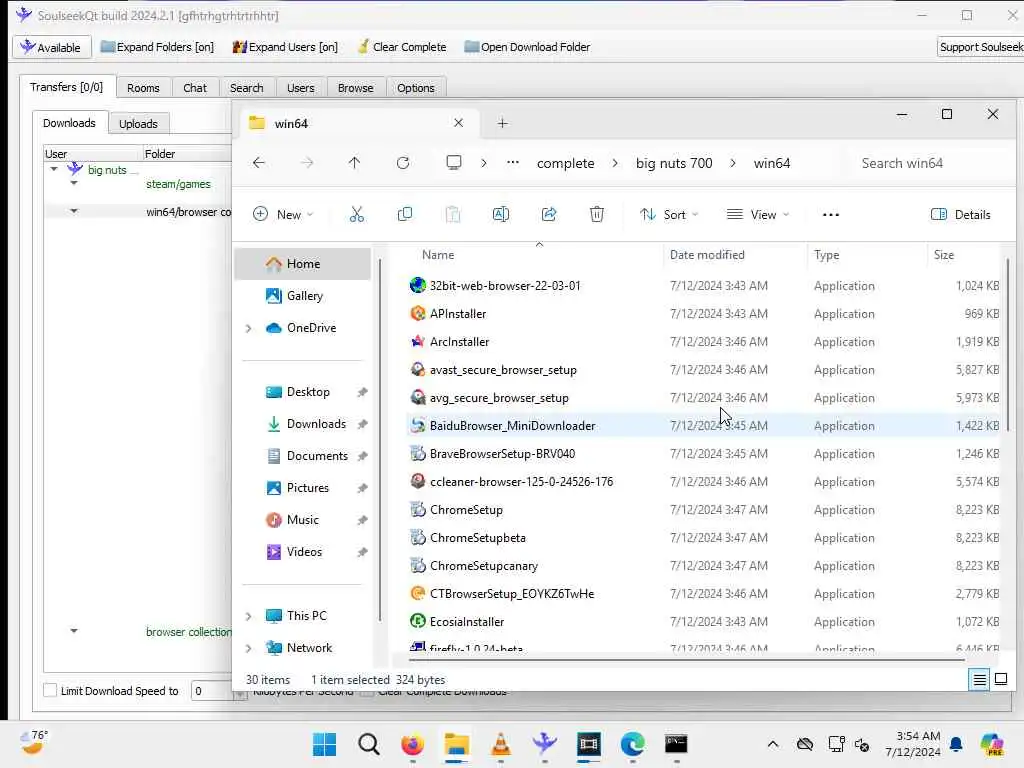Go up one folder level arrow

coord(354,163)
